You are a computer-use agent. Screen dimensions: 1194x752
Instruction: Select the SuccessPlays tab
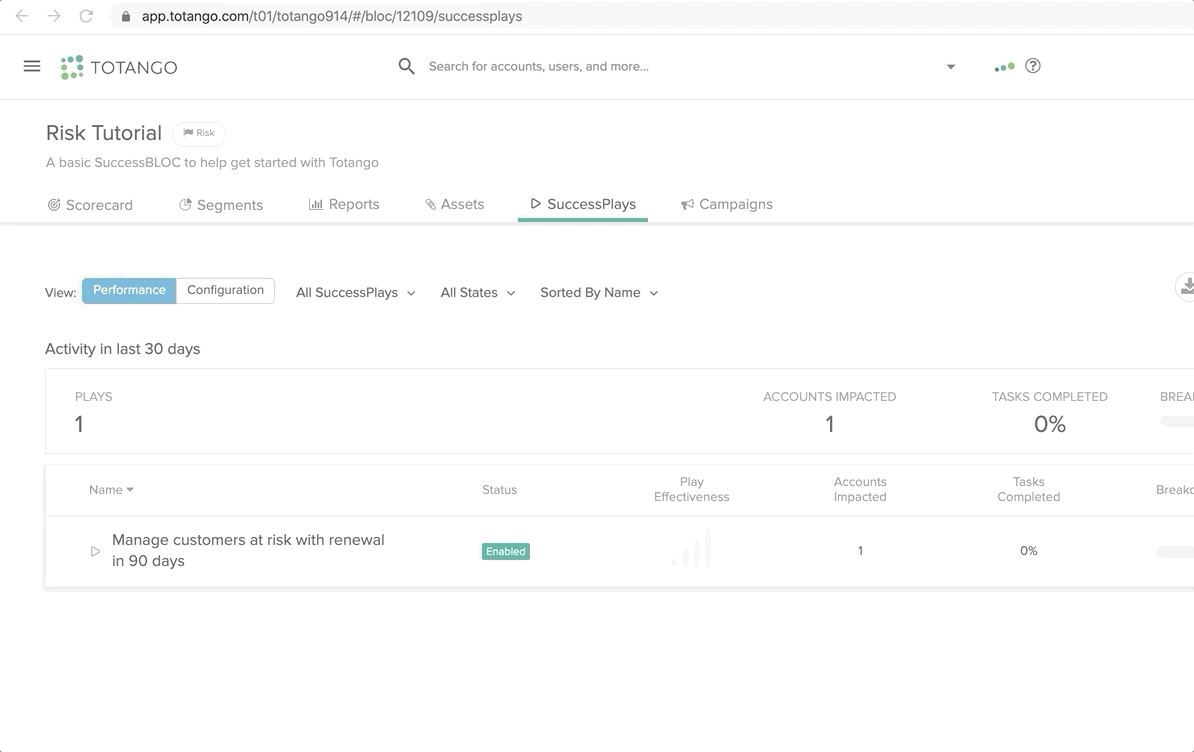pos(583,204)
